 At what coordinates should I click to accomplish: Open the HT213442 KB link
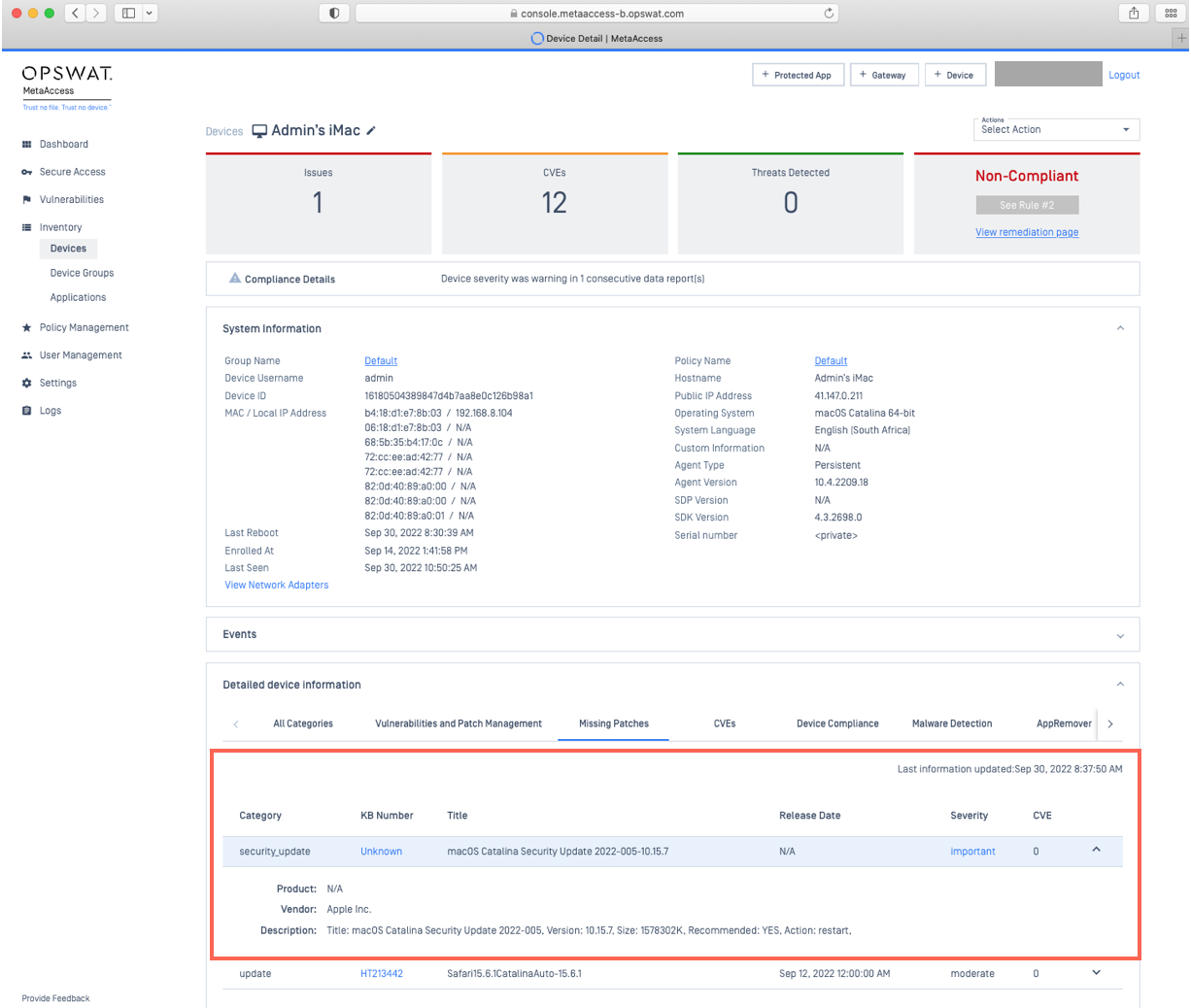click(x=382, y=974)
